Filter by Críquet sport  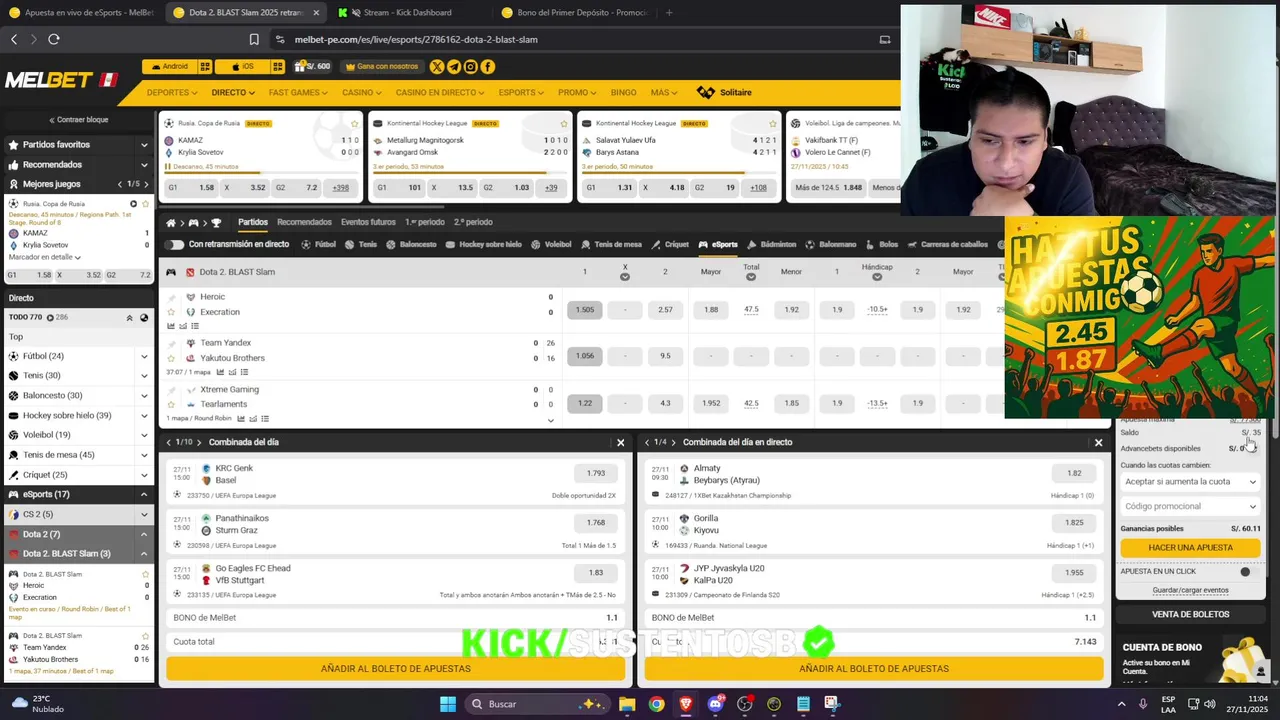click(670, 244)
